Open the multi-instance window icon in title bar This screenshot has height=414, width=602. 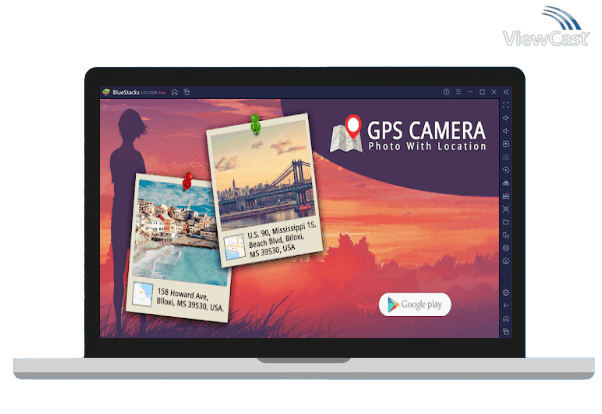click(187, 92)
